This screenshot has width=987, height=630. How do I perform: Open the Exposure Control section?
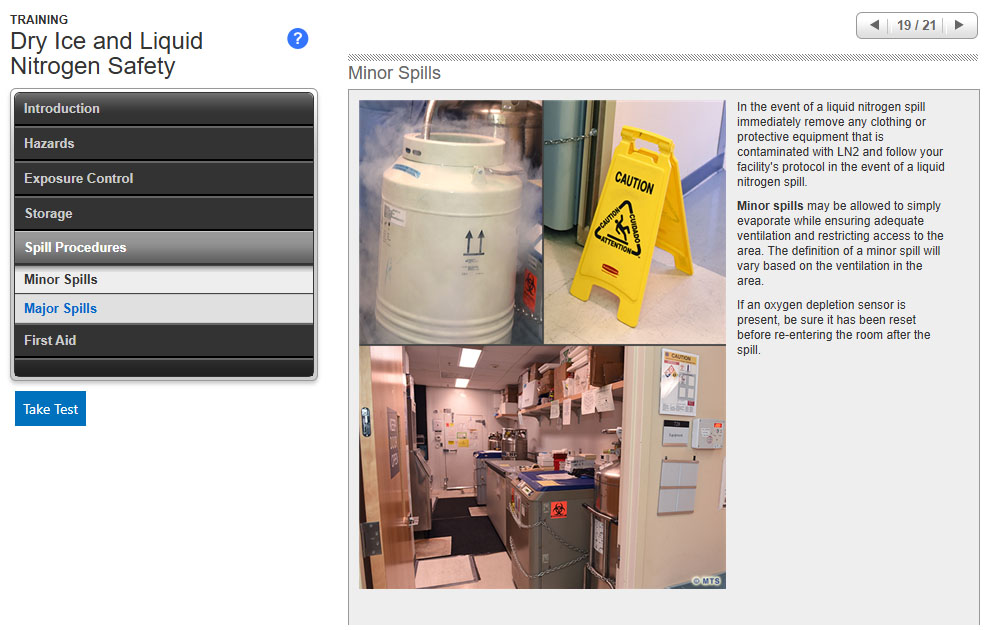click(x=163, y=179)
